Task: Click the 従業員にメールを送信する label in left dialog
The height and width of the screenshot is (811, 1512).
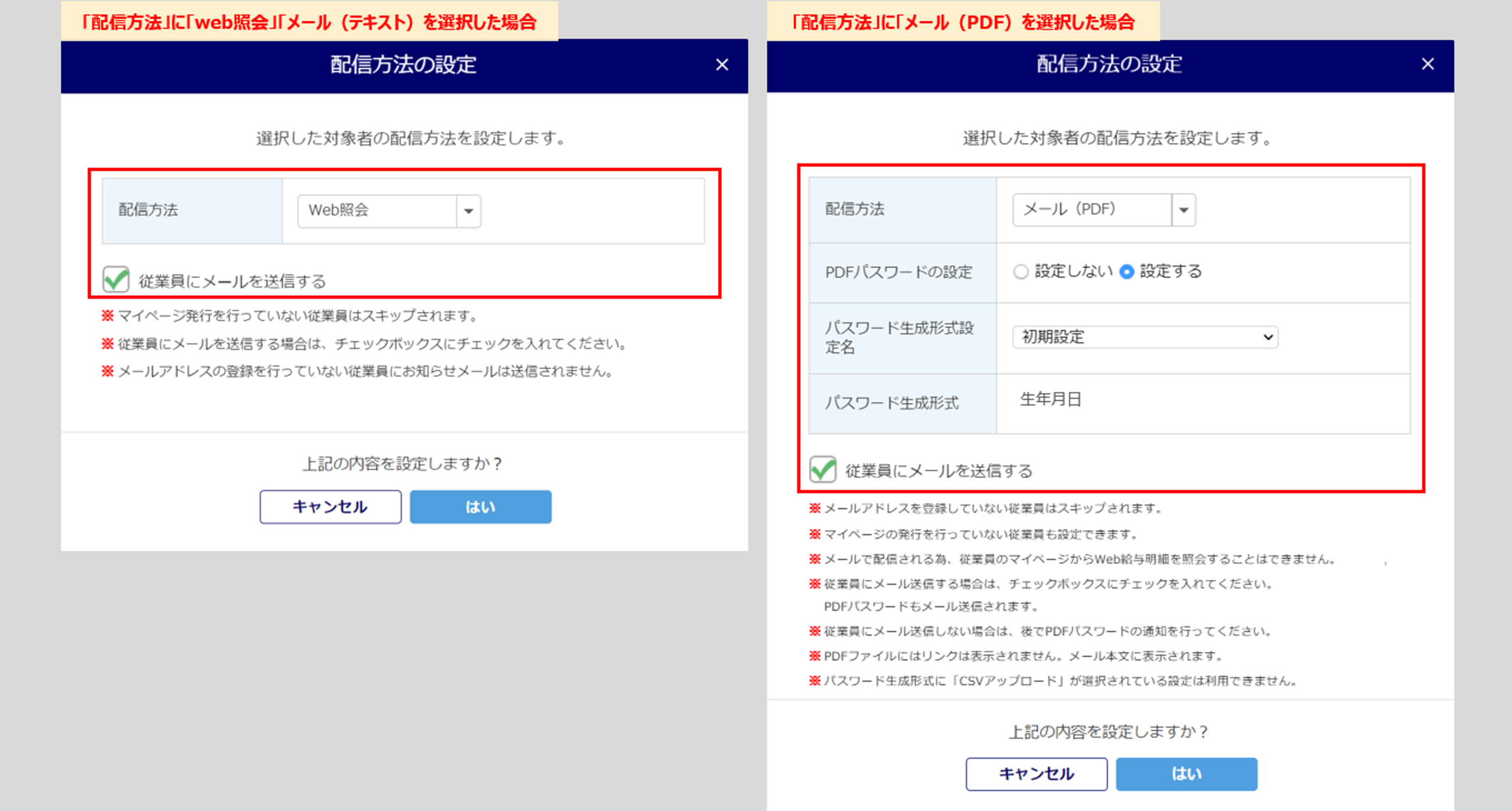Action: [232, 282]
